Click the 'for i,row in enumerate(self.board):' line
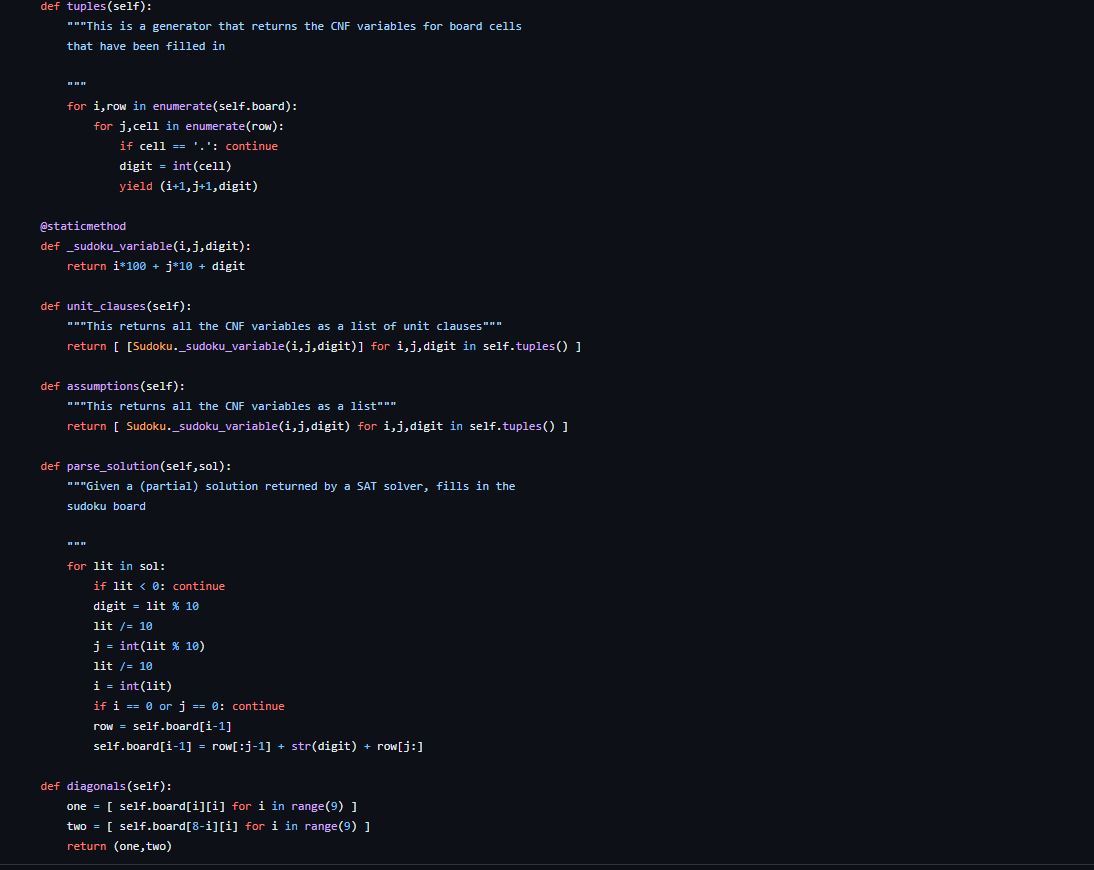 (x=182, y=106)
